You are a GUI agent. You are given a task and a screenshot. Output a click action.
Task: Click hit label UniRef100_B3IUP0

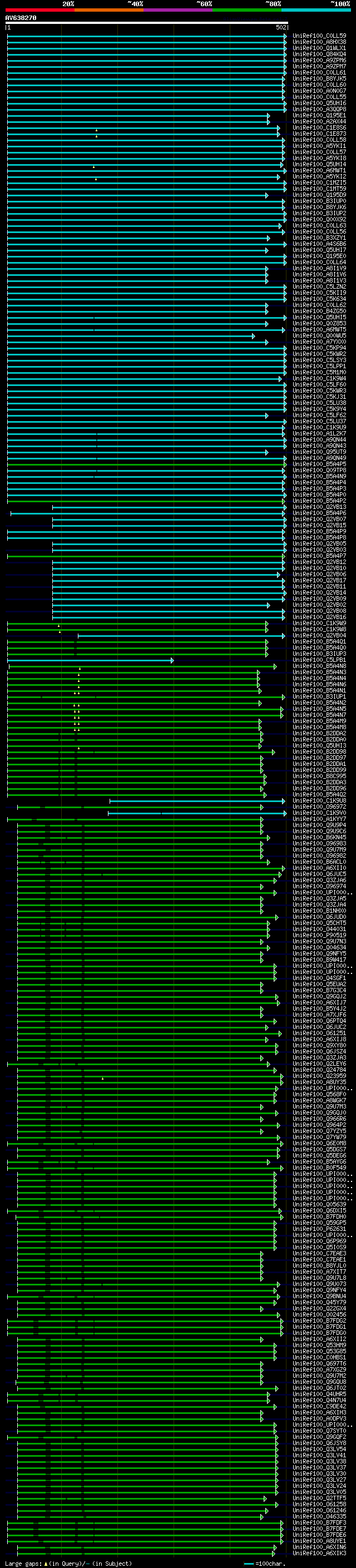coord(319,201)
